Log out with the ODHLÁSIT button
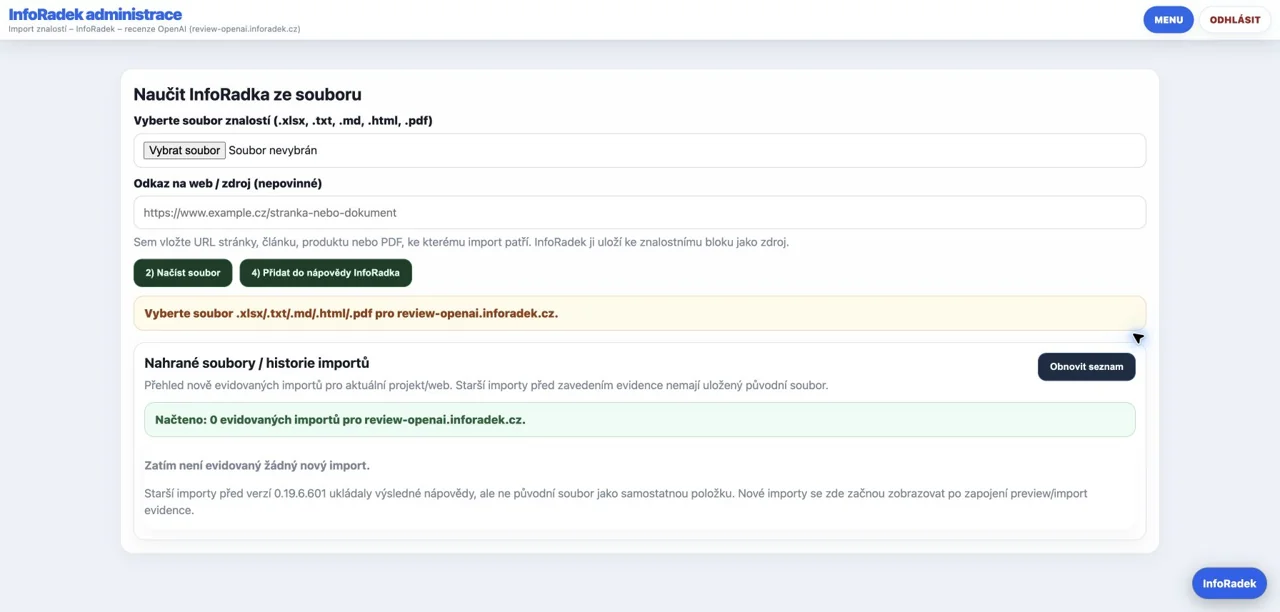 coord(1235,20)
